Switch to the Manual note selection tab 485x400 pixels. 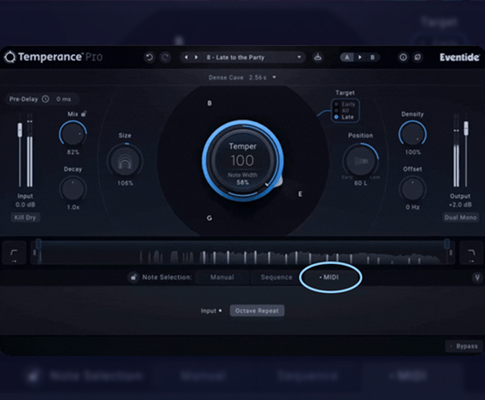(222, 277)
